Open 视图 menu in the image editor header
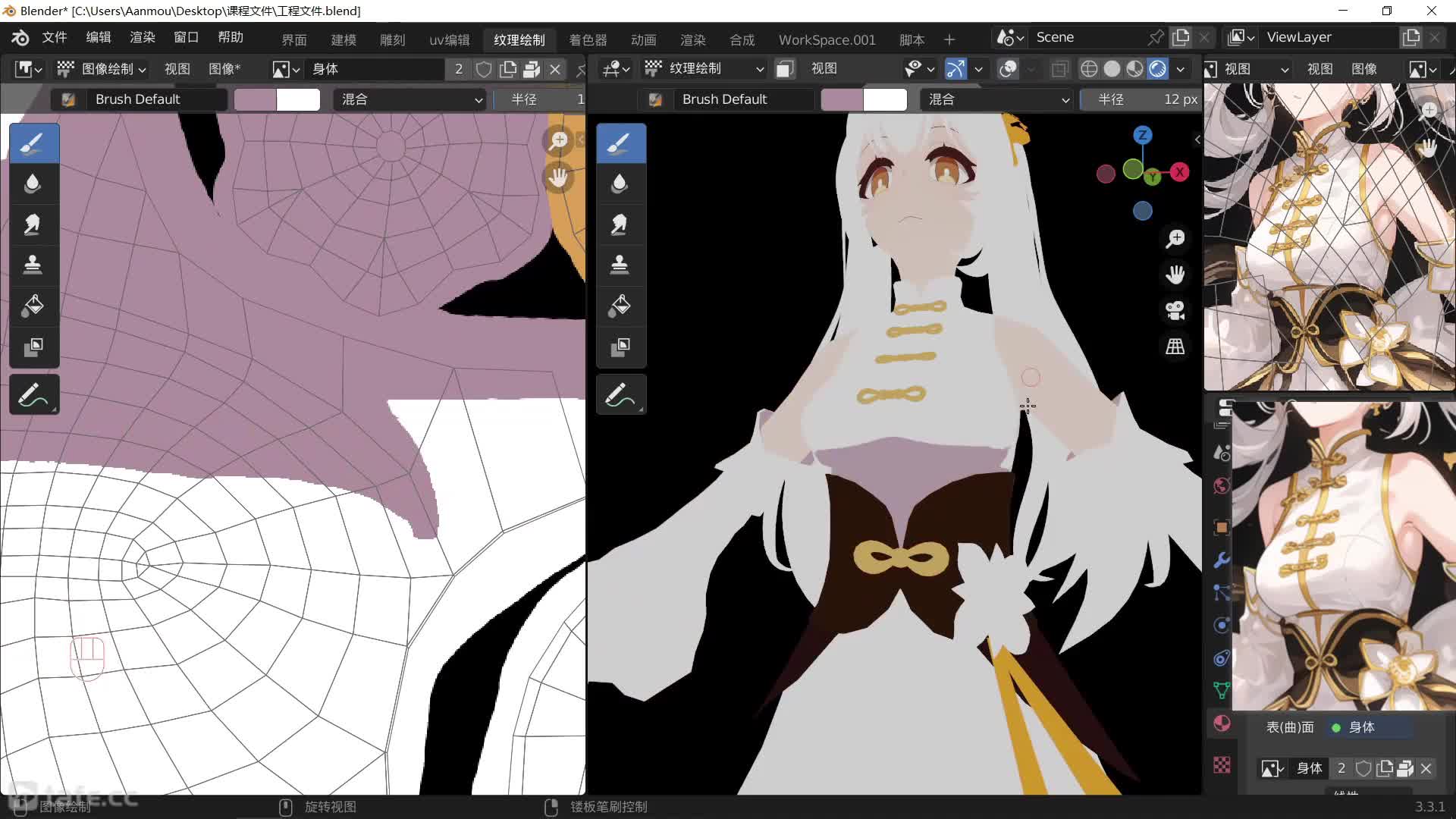 tap(177, 69)
